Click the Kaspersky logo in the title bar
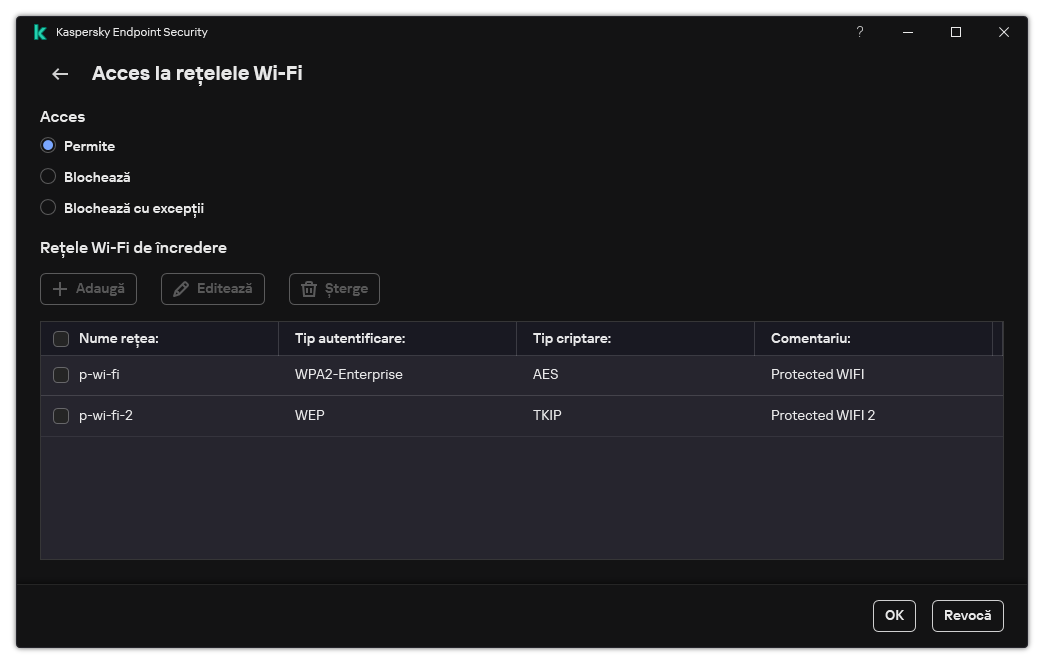The height and width of the screenshot is (664, 1044). tap(39, 32)
